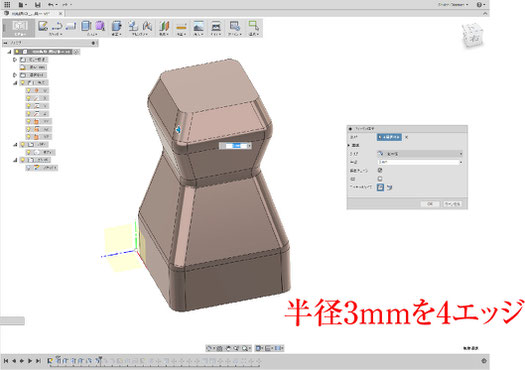Click the timeline Play button

point(30,361)
